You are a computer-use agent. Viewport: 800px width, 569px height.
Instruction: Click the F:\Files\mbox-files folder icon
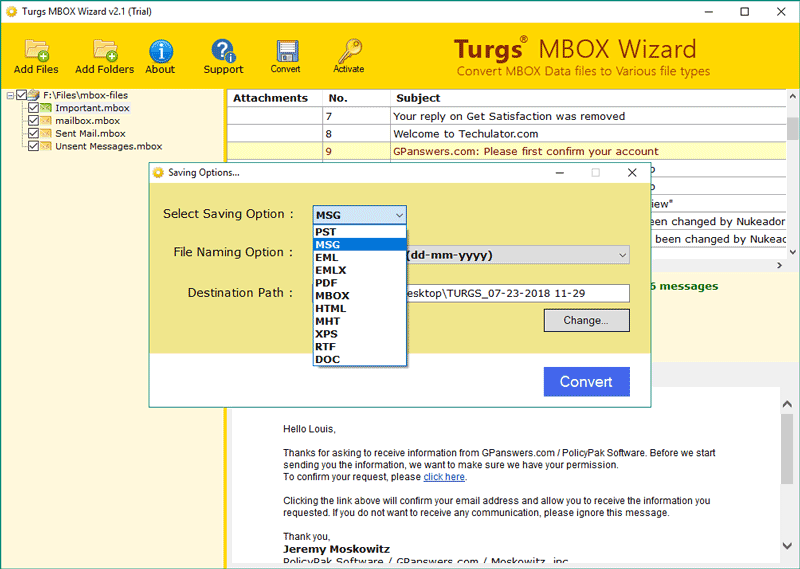click(x=34, y=95)
